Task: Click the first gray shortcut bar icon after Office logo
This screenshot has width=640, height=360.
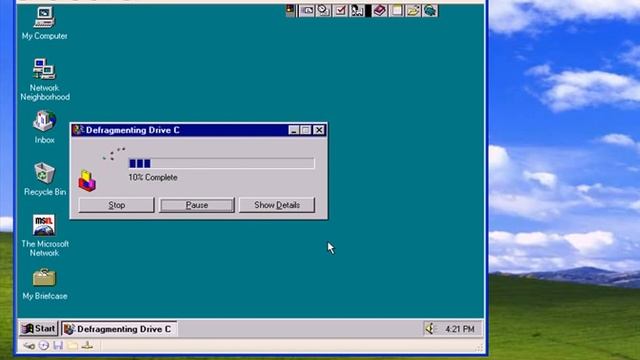Action: point(307,11)
